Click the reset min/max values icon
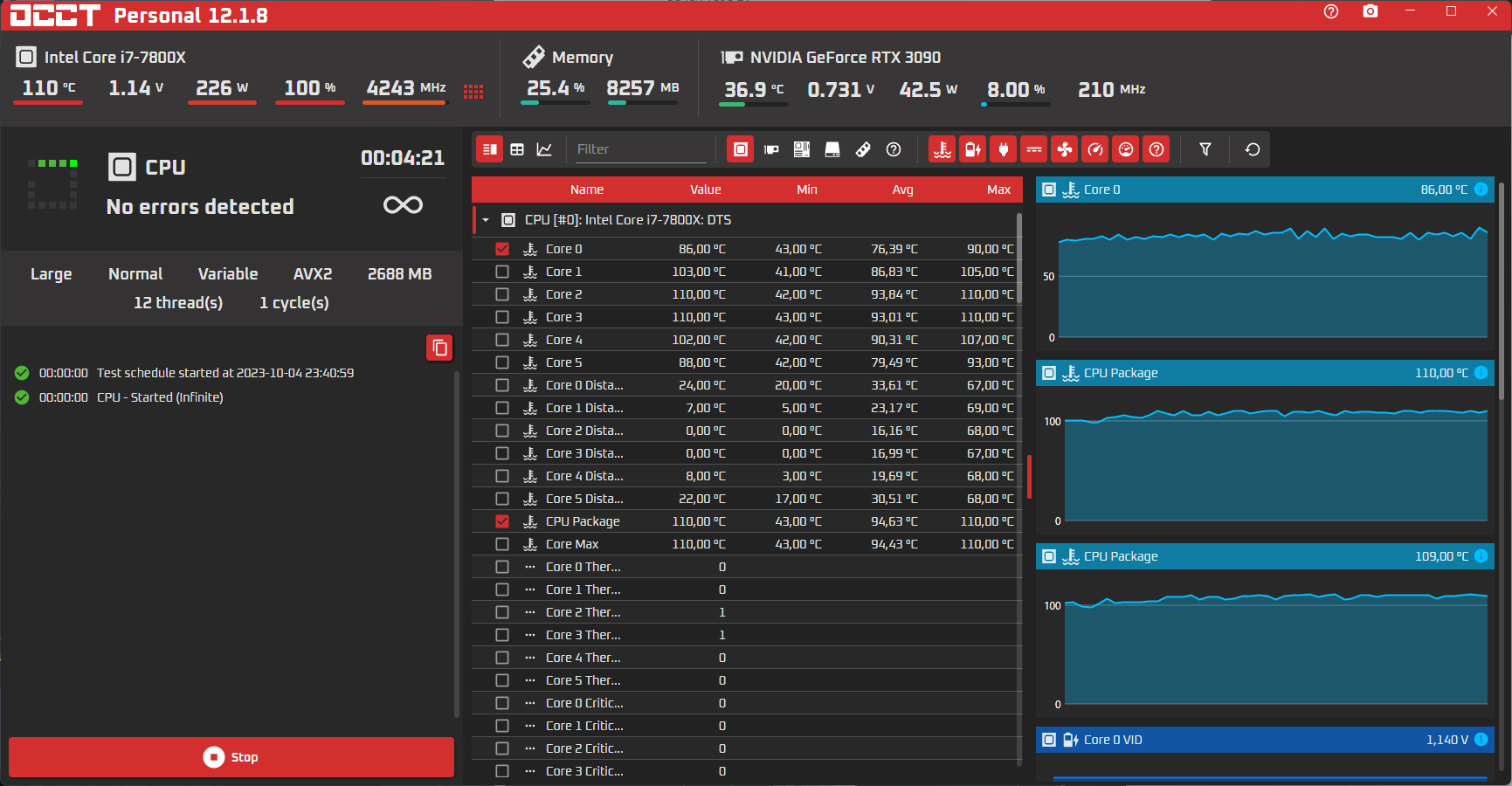The height and width of the screenshot is (786, 1512). coord(1253,149)
